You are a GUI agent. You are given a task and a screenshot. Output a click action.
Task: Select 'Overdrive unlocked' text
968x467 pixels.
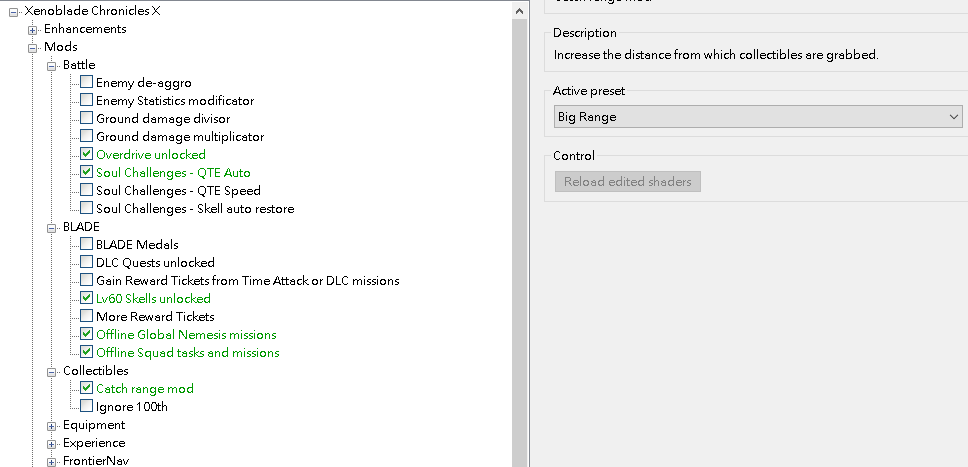151,154
